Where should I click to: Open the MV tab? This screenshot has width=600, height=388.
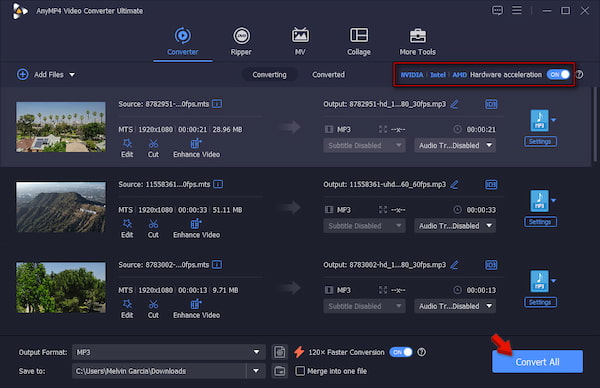(300, 41)
